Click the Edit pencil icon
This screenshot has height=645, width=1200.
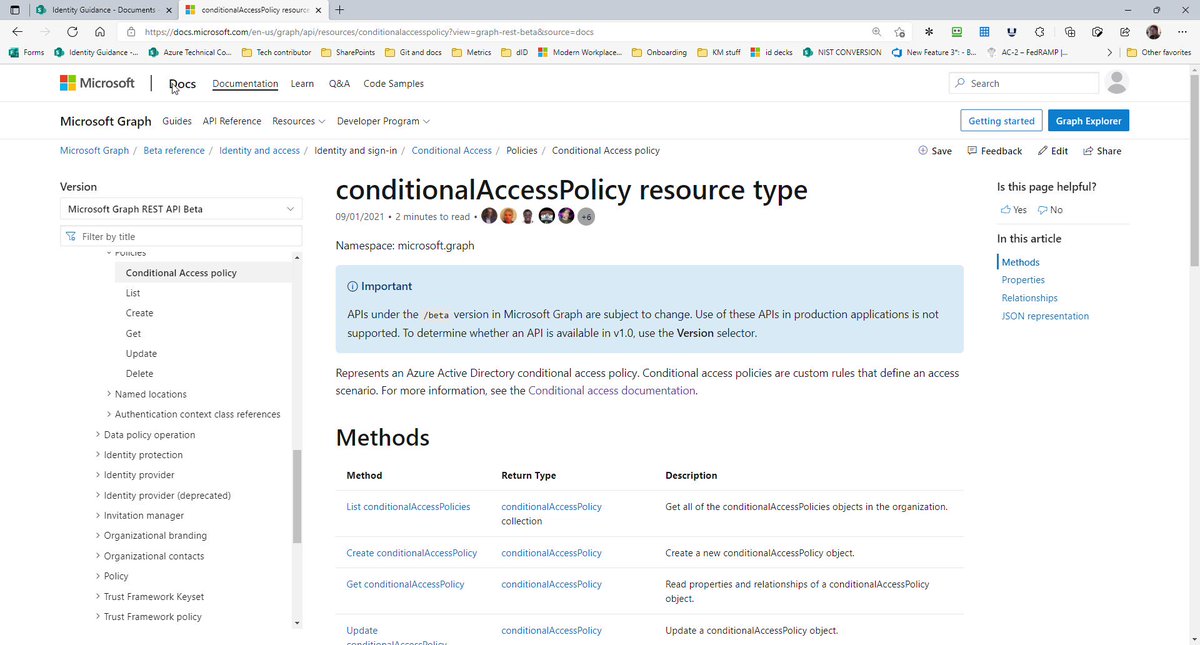1042,151
